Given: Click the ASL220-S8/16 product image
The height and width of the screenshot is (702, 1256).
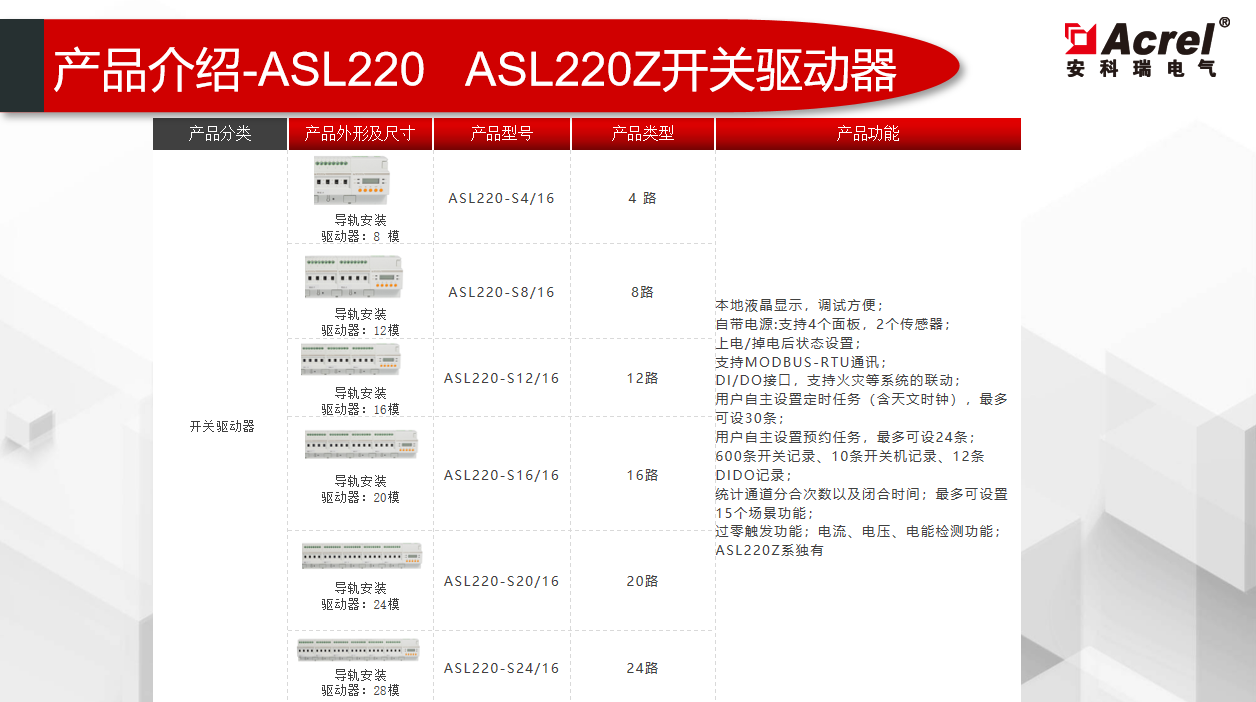Looking at the screenshot, I should (355, 277).
